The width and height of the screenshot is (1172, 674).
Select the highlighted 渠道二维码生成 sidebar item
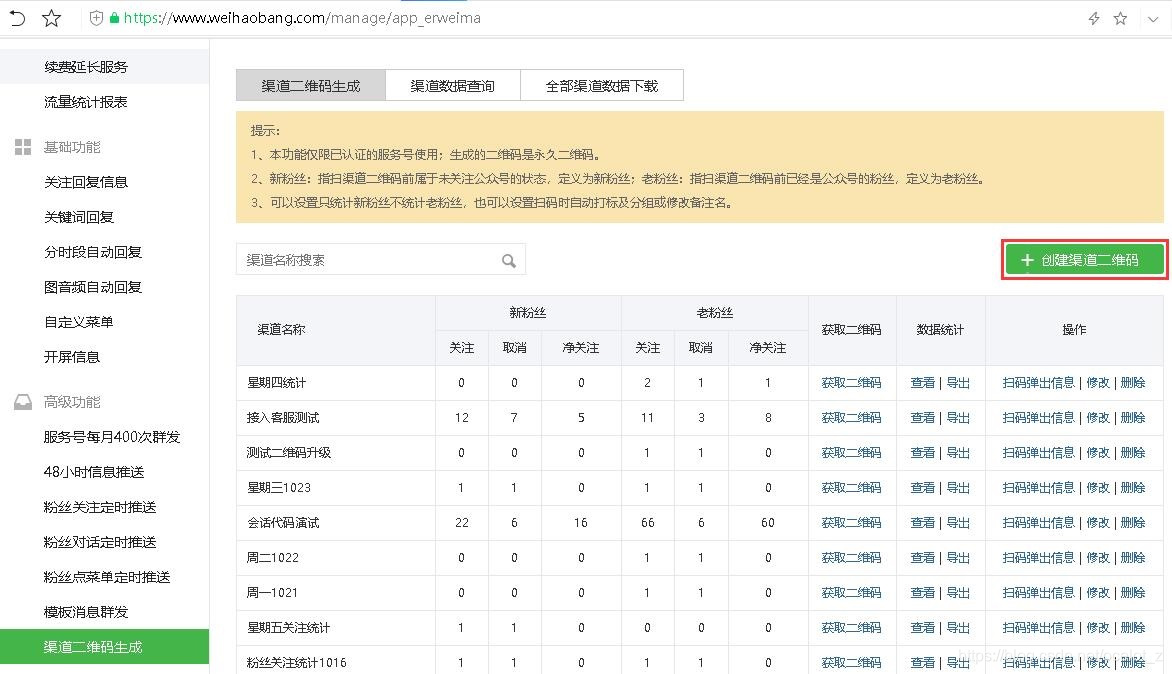[105, 646]
